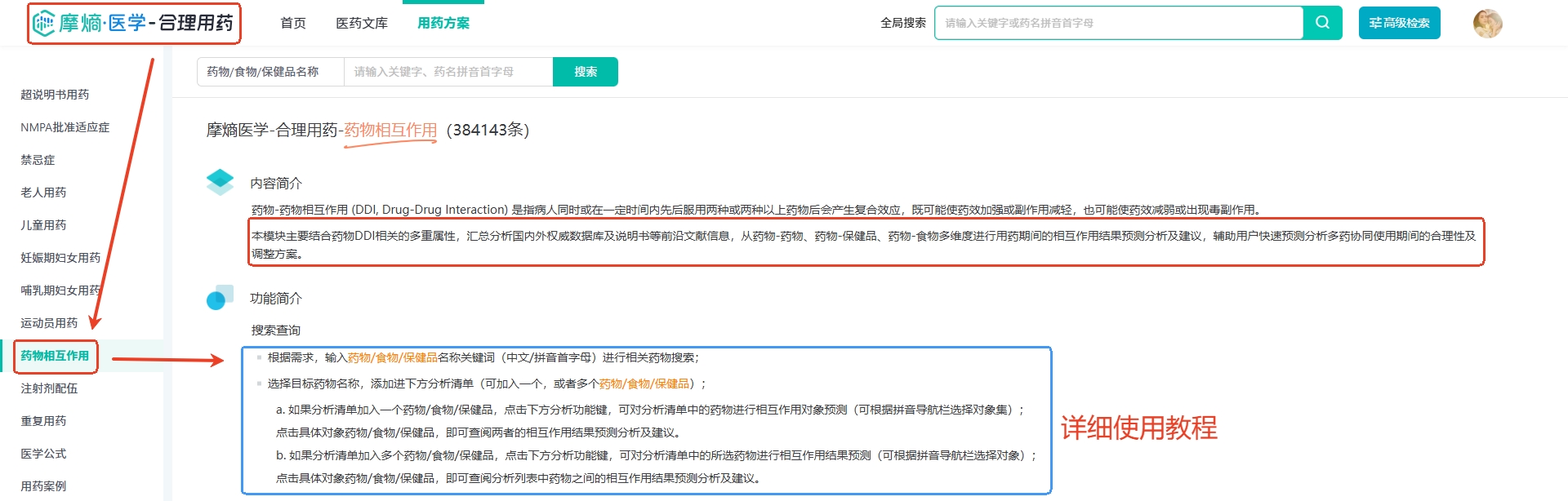
Task: Click the drug keyword pinyin input field
Action: click(448, 72)
